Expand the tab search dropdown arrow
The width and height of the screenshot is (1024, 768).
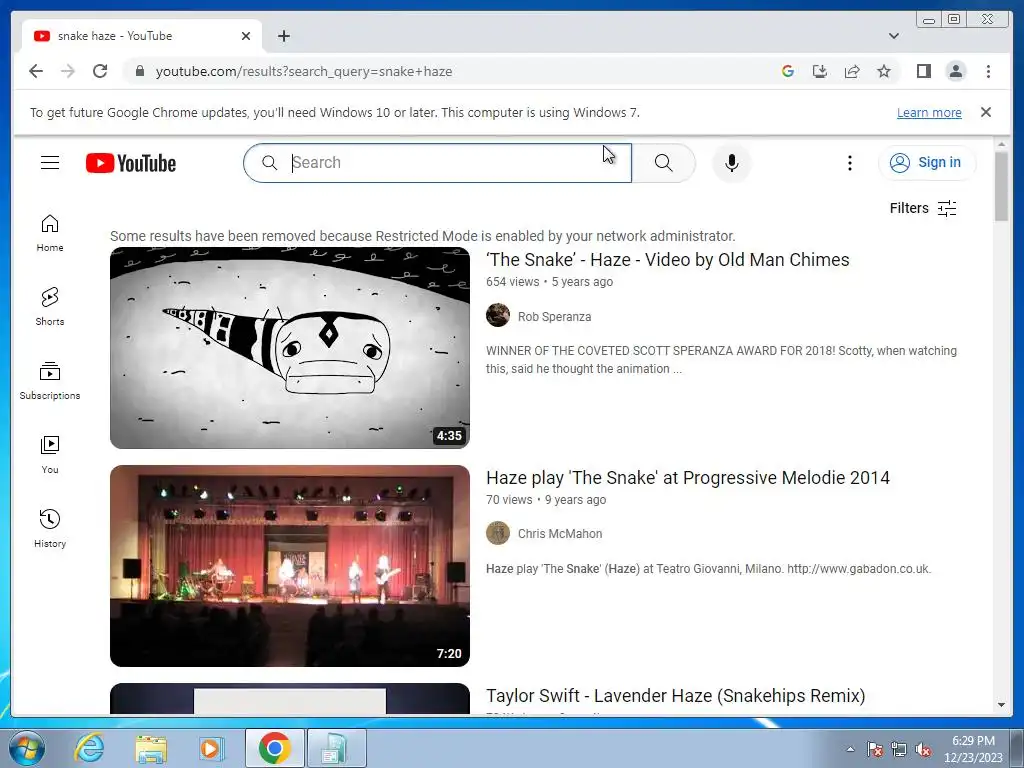894,36
